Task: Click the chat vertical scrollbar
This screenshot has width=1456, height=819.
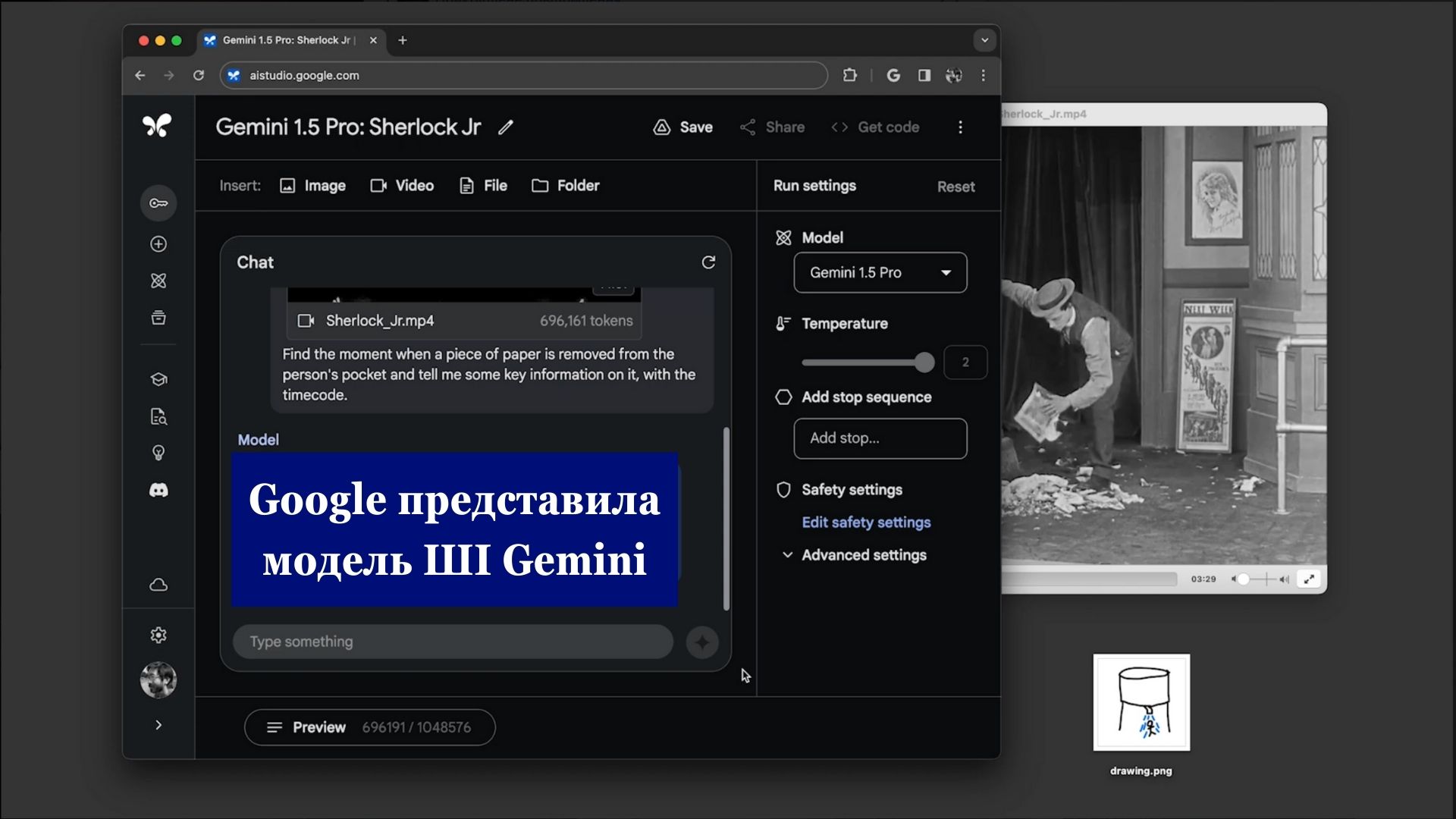Action: click(x=726, y=519)
